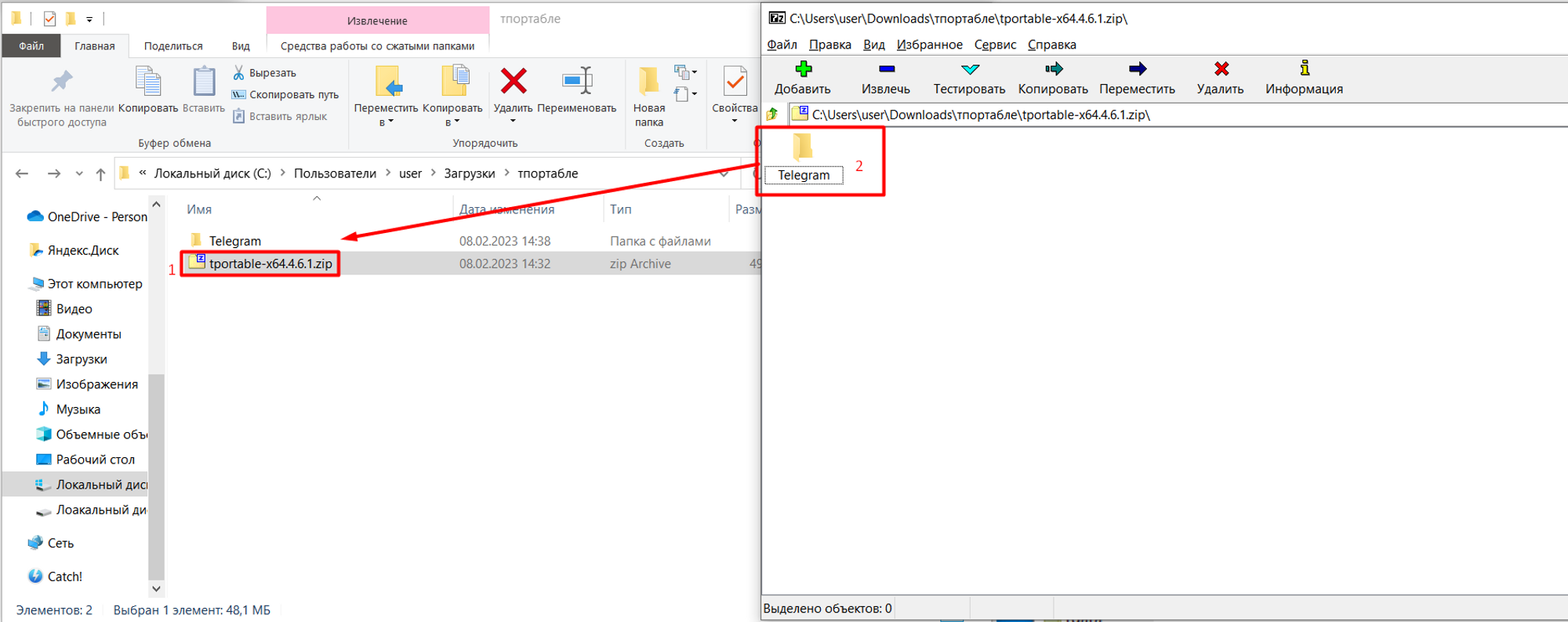Click the 7-Zip Extract (Извлечь) icon
Viewport: 1568px width, 622px height.
tap(886, 70)
